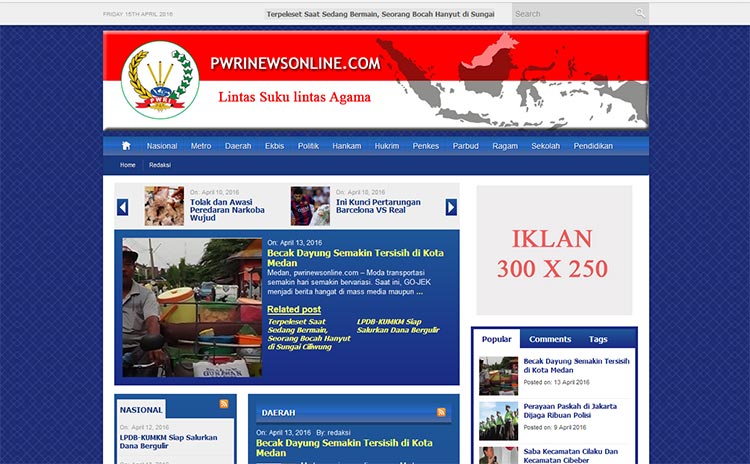Image resolution: width=750 pixels, height=464 pixels.
Task: Go to the Redaksi page link
Action: 160,165
